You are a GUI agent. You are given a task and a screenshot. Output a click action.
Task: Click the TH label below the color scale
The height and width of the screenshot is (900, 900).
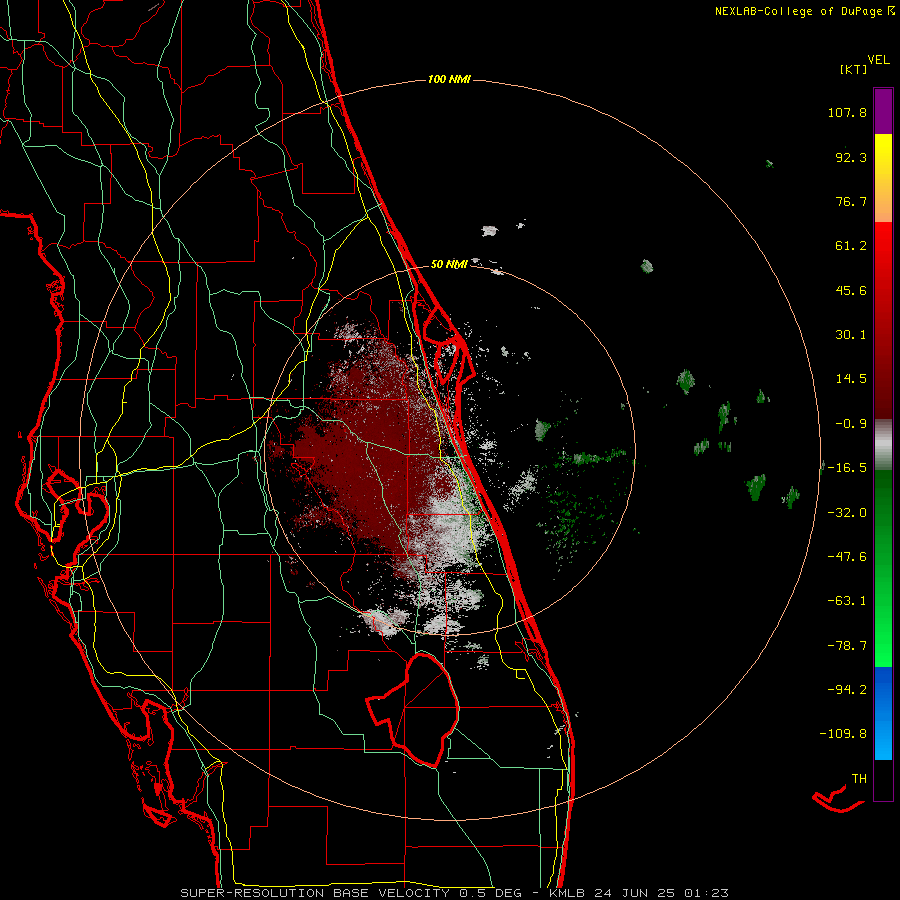pyautogui.click(x=859, y=779)
